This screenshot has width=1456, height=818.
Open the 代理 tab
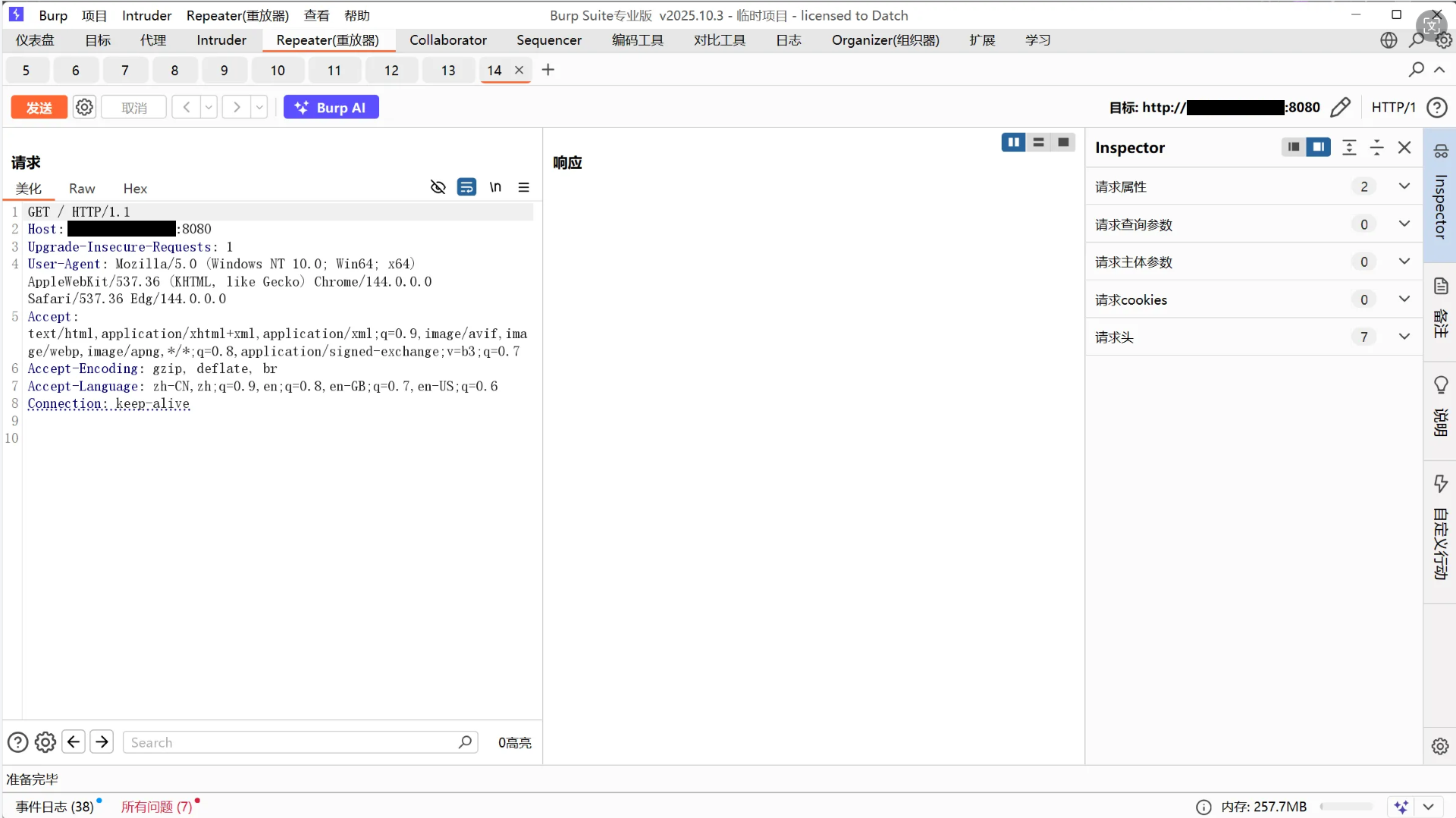click(153, 40)
